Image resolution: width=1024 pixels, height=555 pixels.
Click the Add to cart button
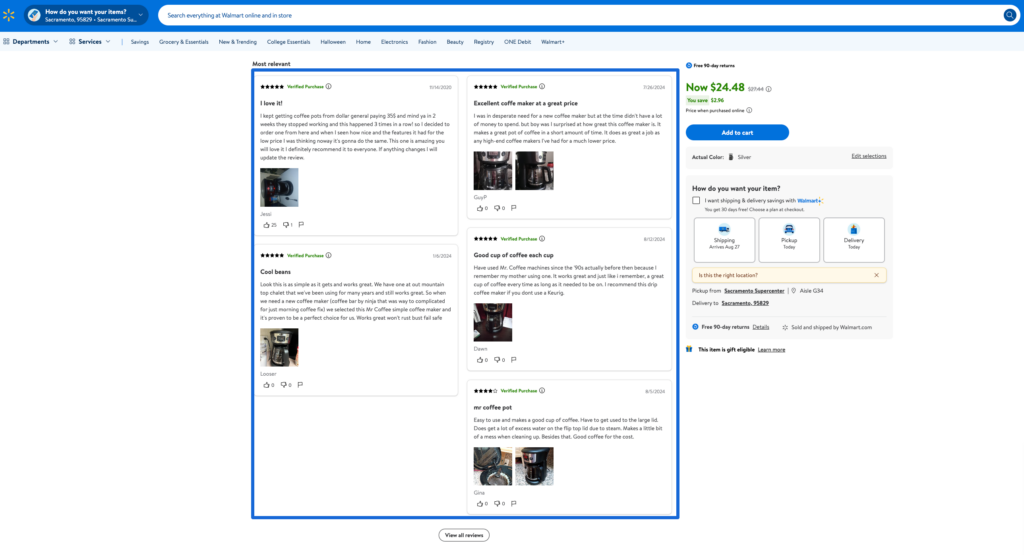(737, 133)
